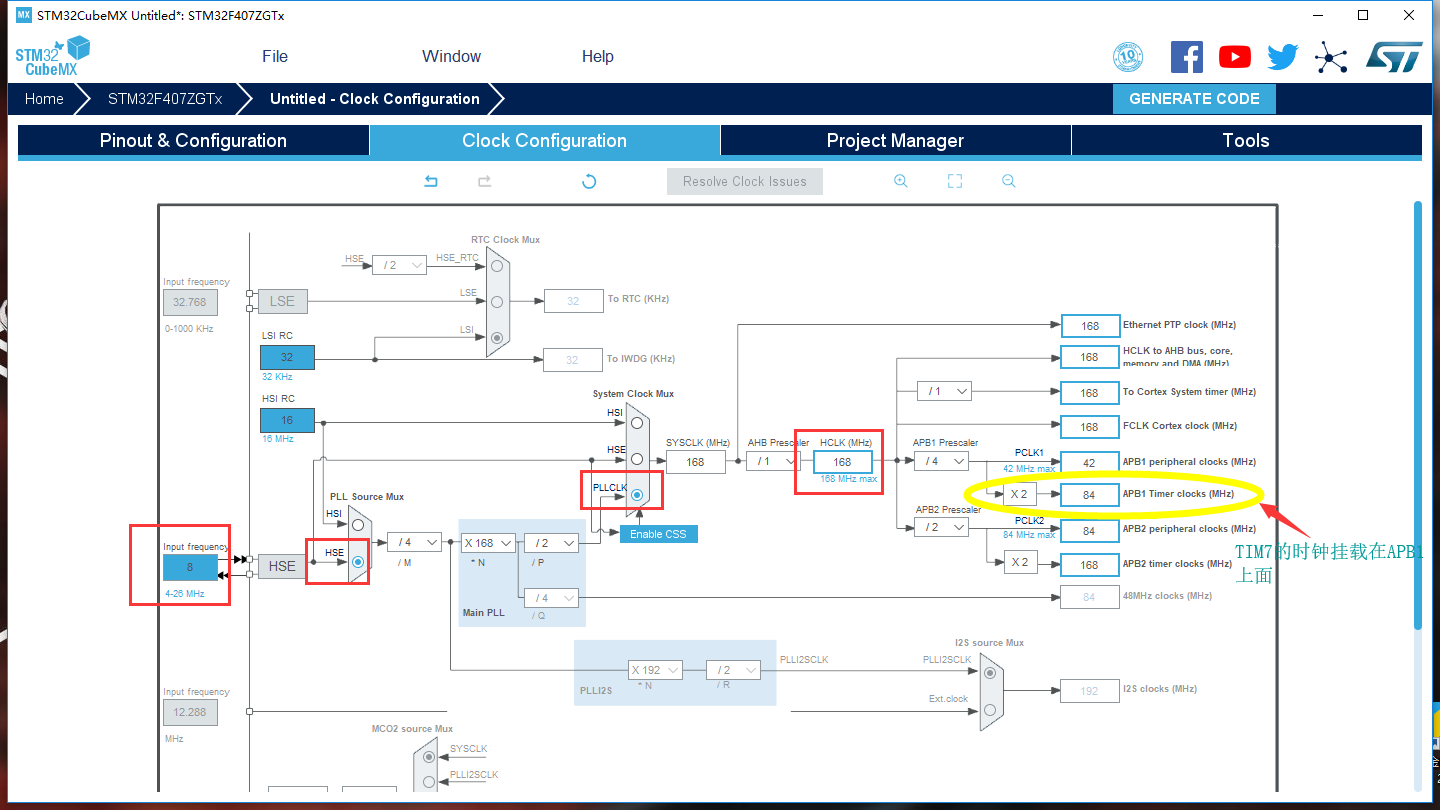The width and height of the screenshot is (1440, 810).
Task: Open the Window menu
Action: pos(451,56)
